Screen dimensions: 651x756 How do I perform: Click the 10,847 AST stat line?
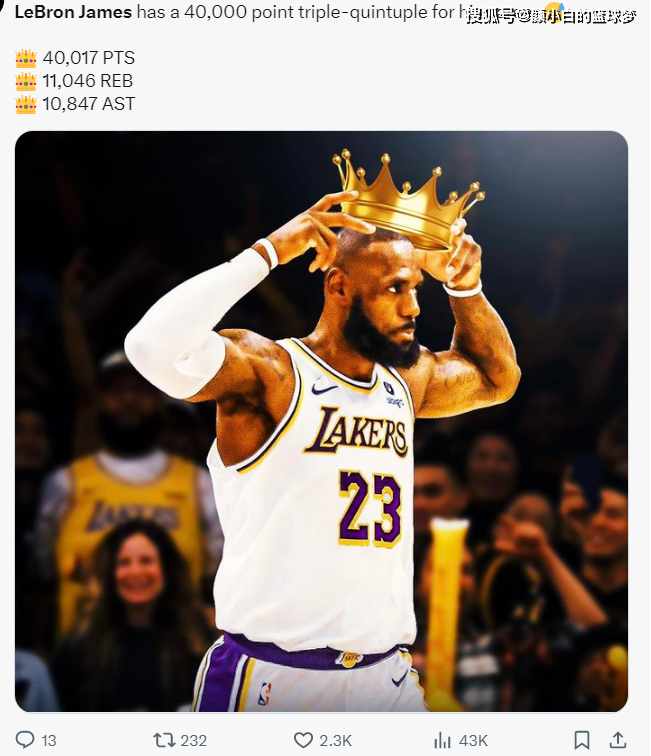pos(89,104)
